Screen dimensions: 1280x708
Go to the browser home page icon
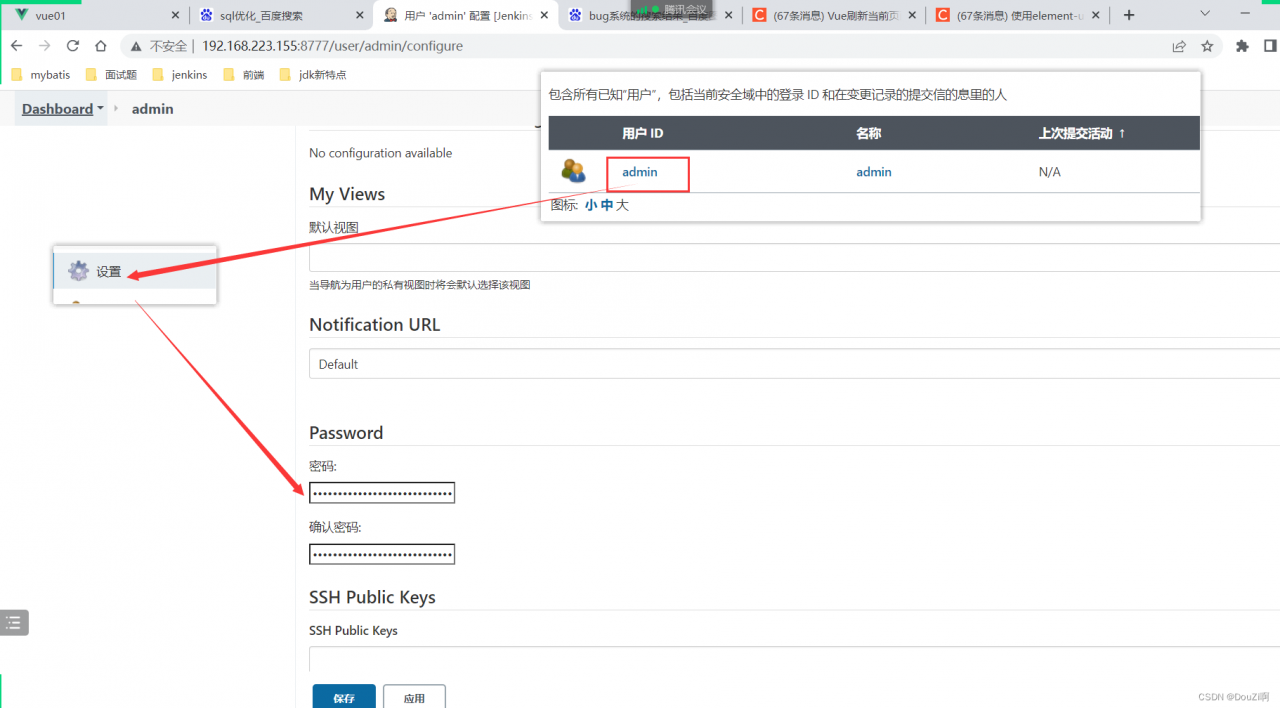[100, 46]
